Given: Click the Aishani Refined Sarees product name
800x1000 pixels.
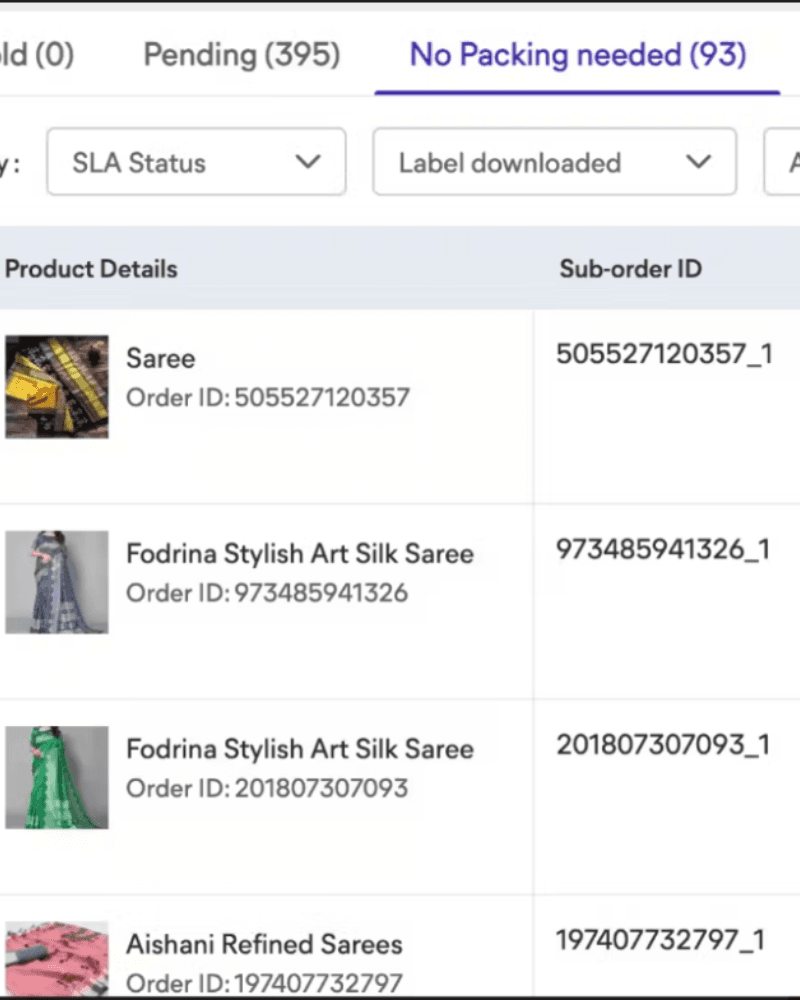Looking at the screenshot, I should [x=264, y=945].
